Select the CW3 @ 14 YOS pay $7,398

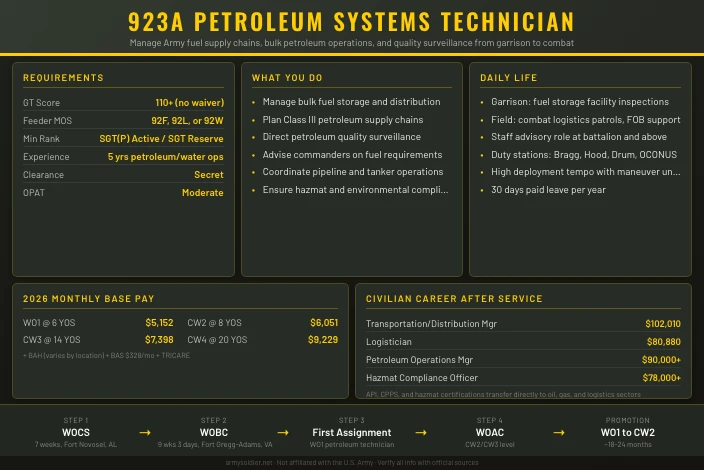[x=159, y=340]
